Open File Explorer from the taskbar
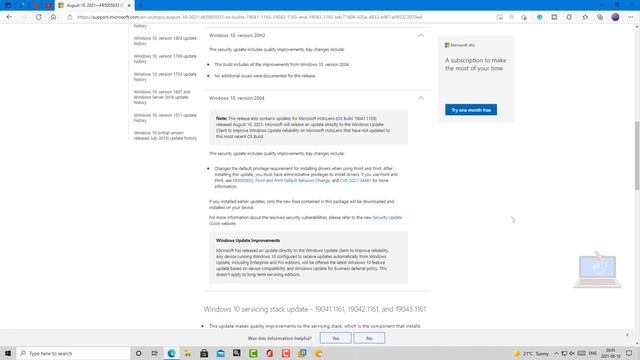640x360 pixels. pyautogui.click(x=188, y=353)
